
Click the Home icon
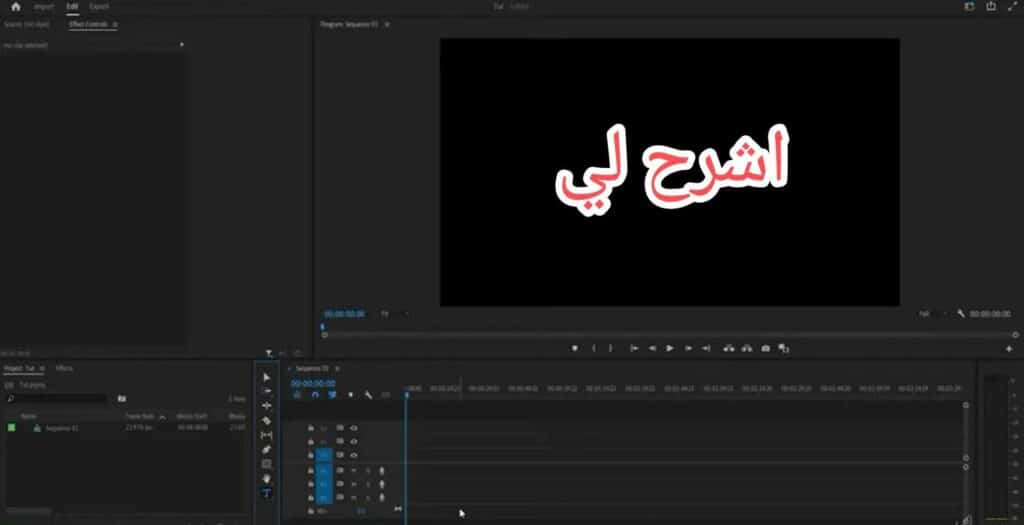tap(16, 7)
